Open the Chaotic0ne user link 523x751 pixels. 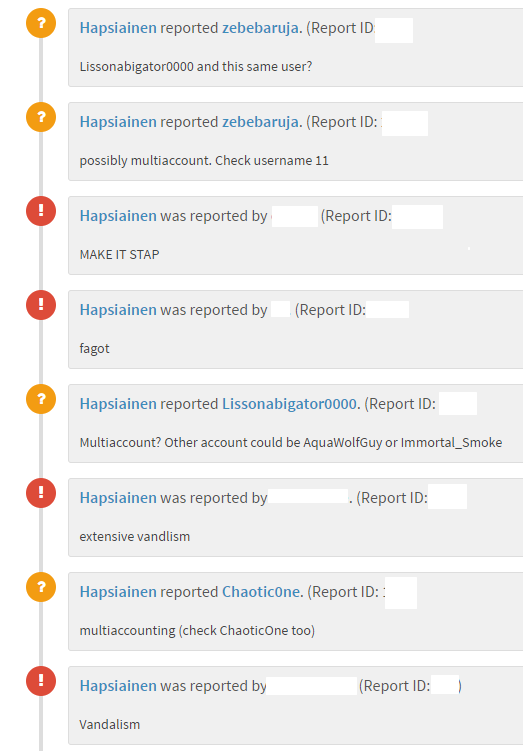tap(261, 592)
